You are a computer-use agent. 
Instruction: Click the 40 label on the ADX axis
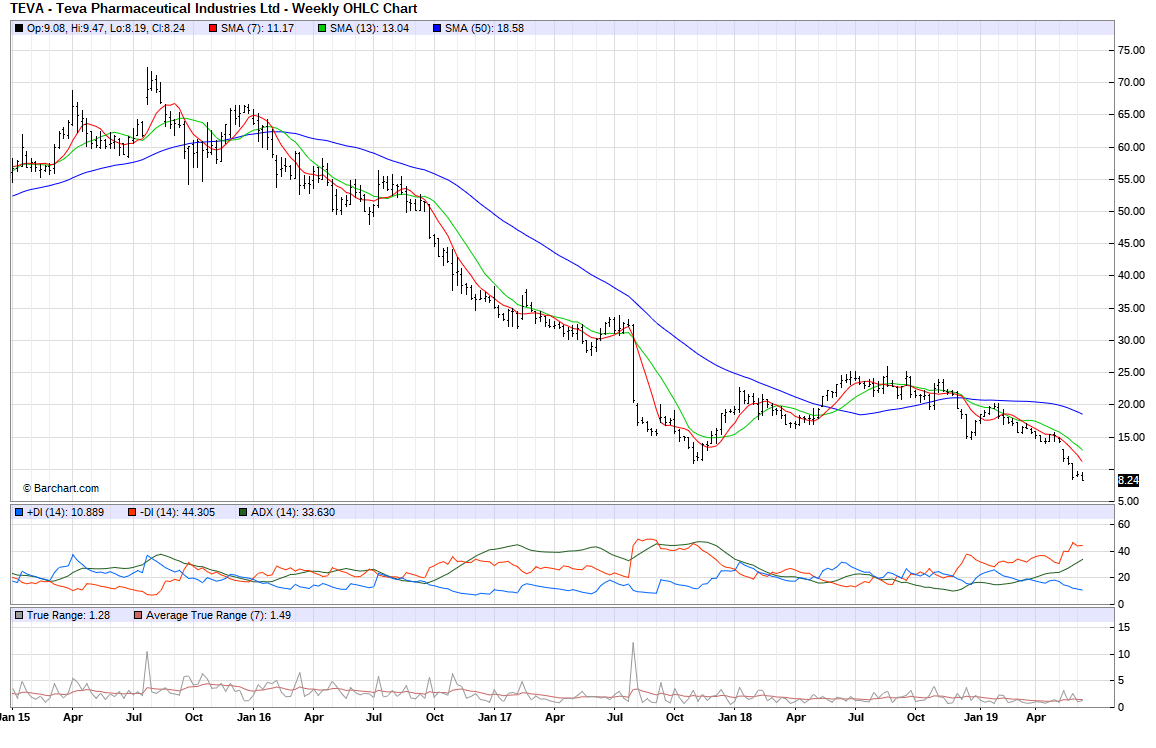[1124, 551]
